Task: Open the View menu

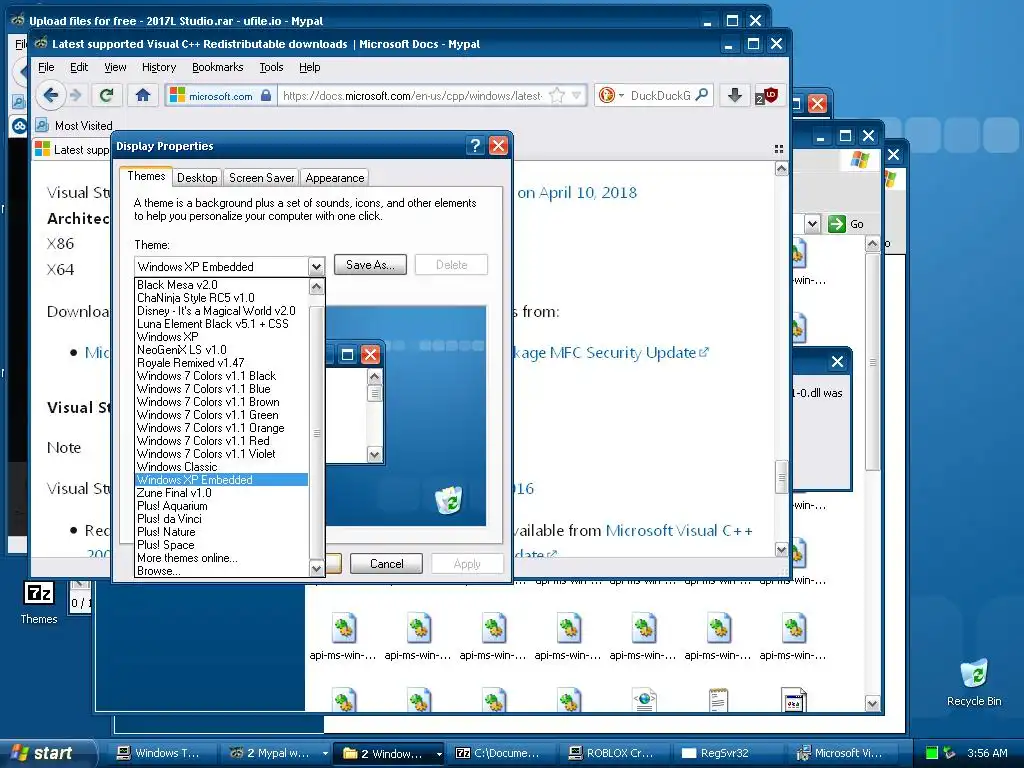Action: [115, 67]
